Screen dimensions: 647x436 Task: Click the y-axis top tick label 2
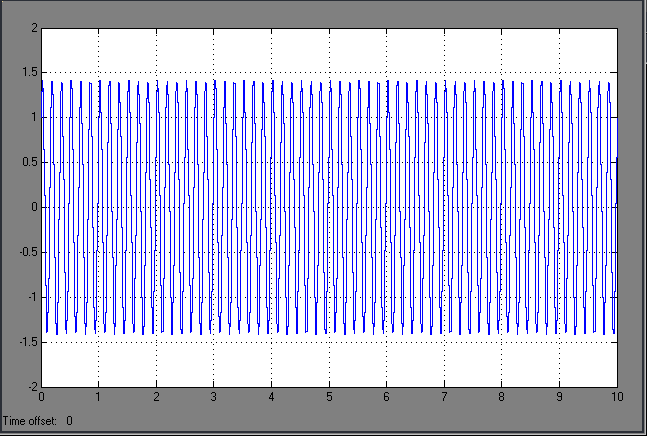click(x=35, y=28)
